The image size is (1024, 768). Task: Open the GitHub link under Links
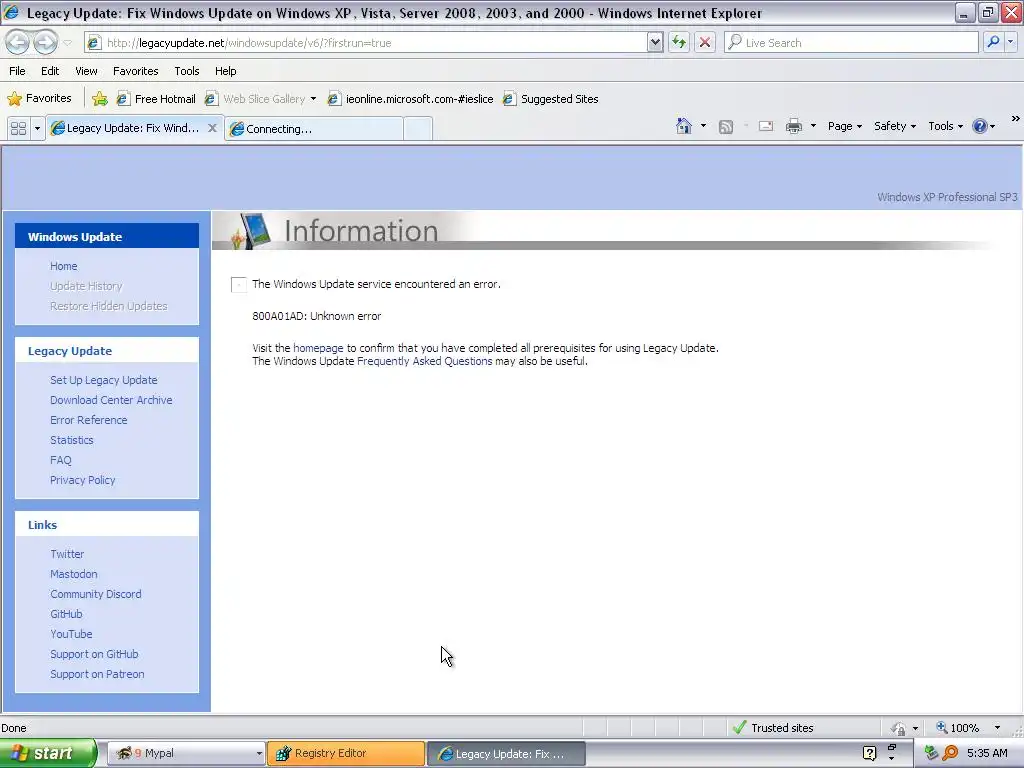pyautogui.click(x=66, y=615)
